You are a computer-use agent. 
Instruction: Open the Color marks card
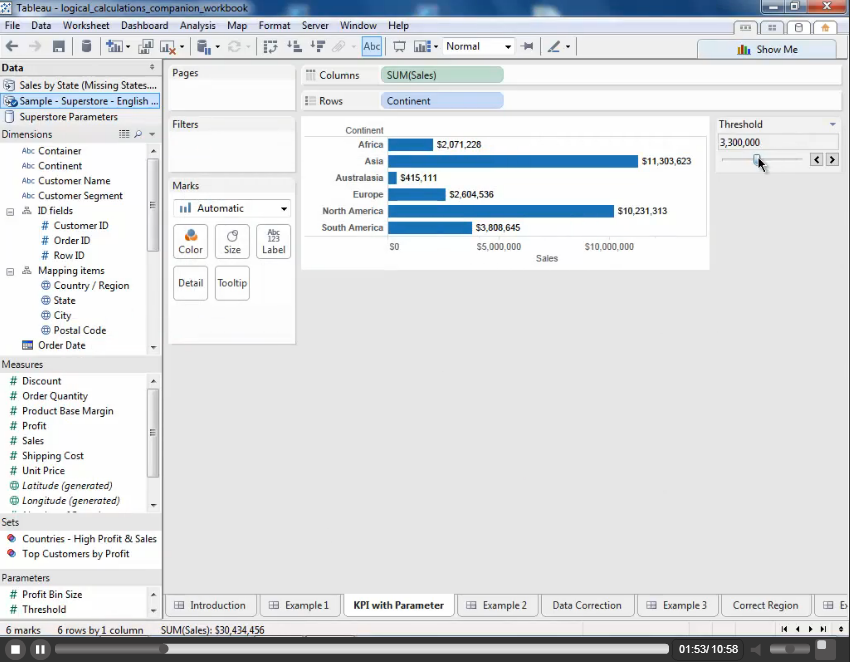190,241
